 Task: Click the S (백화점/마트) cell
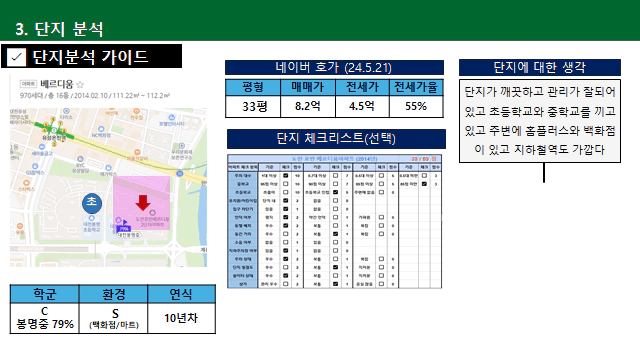(113, 318)
